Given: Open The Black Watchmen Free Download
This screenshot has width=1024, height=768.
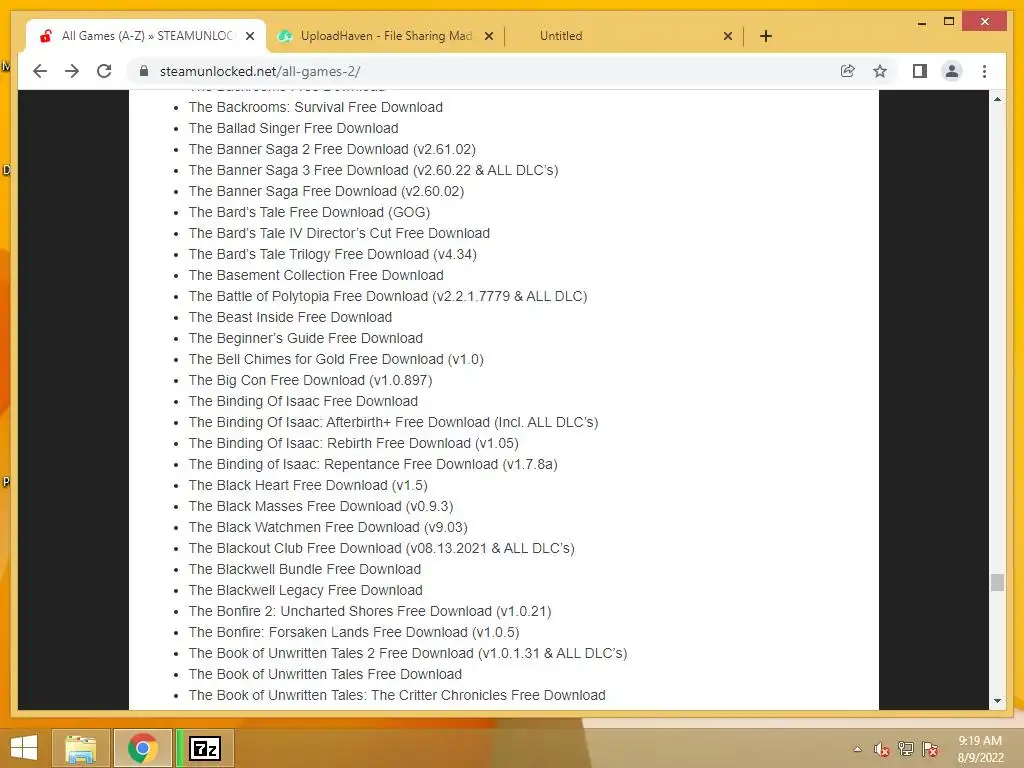Looking at the screenshot, I should [x=328, y=527].
